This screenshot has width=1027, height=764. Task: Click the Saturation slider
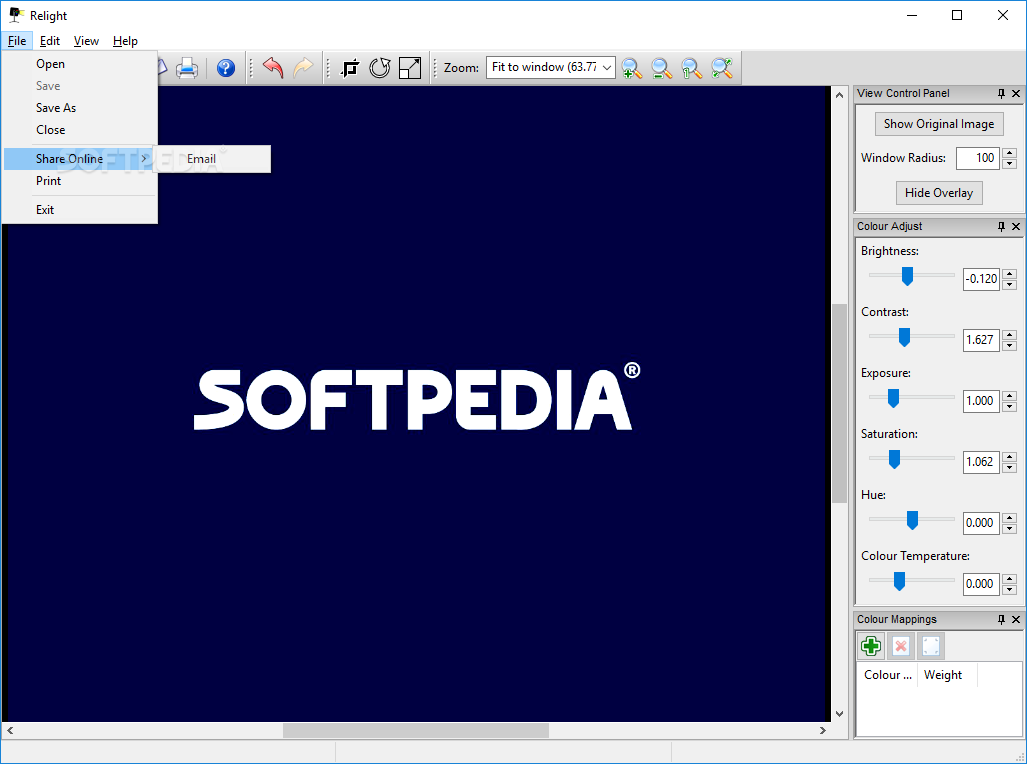click(912, 459)
